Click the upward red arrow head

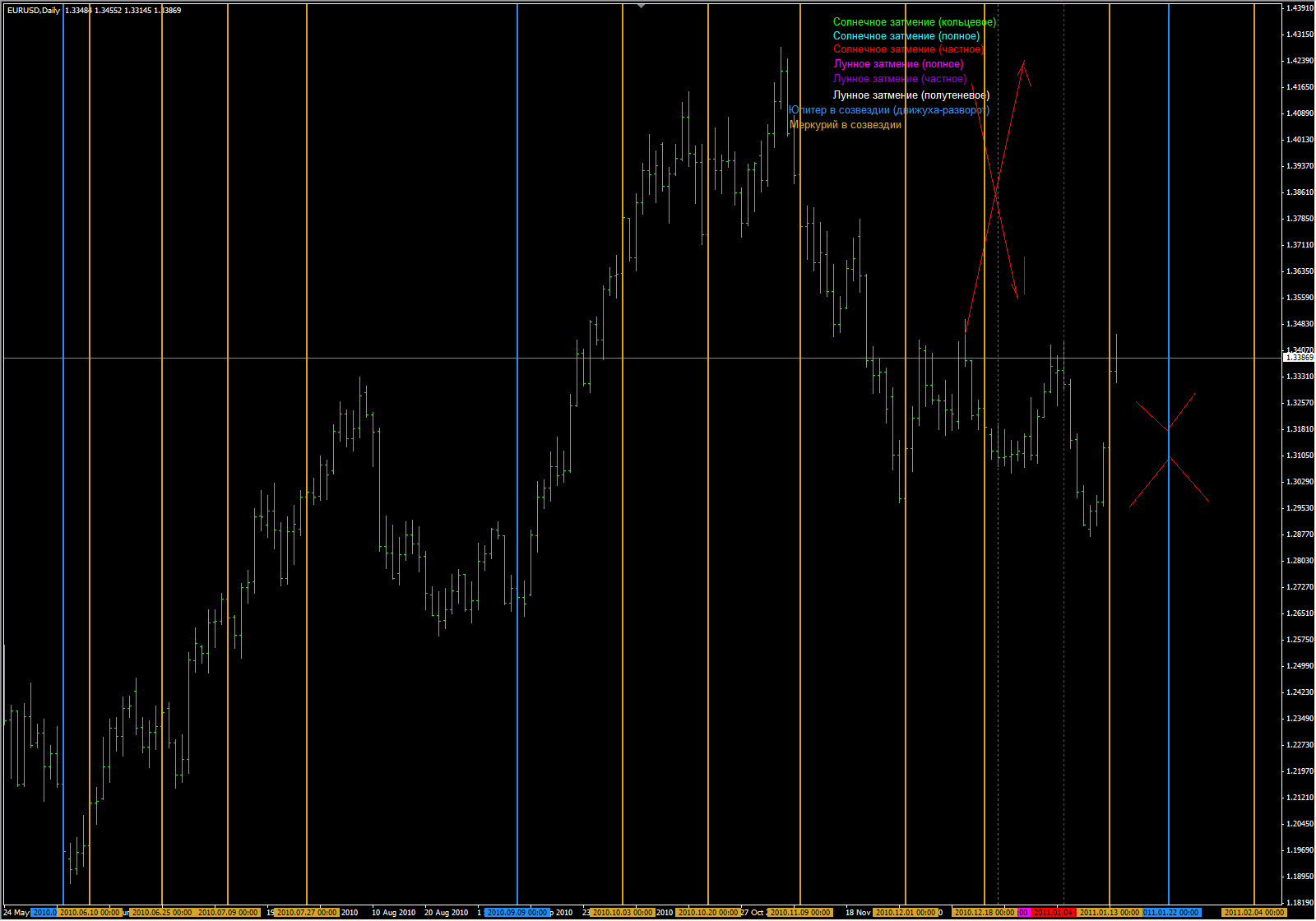(x=1023, y=64)
